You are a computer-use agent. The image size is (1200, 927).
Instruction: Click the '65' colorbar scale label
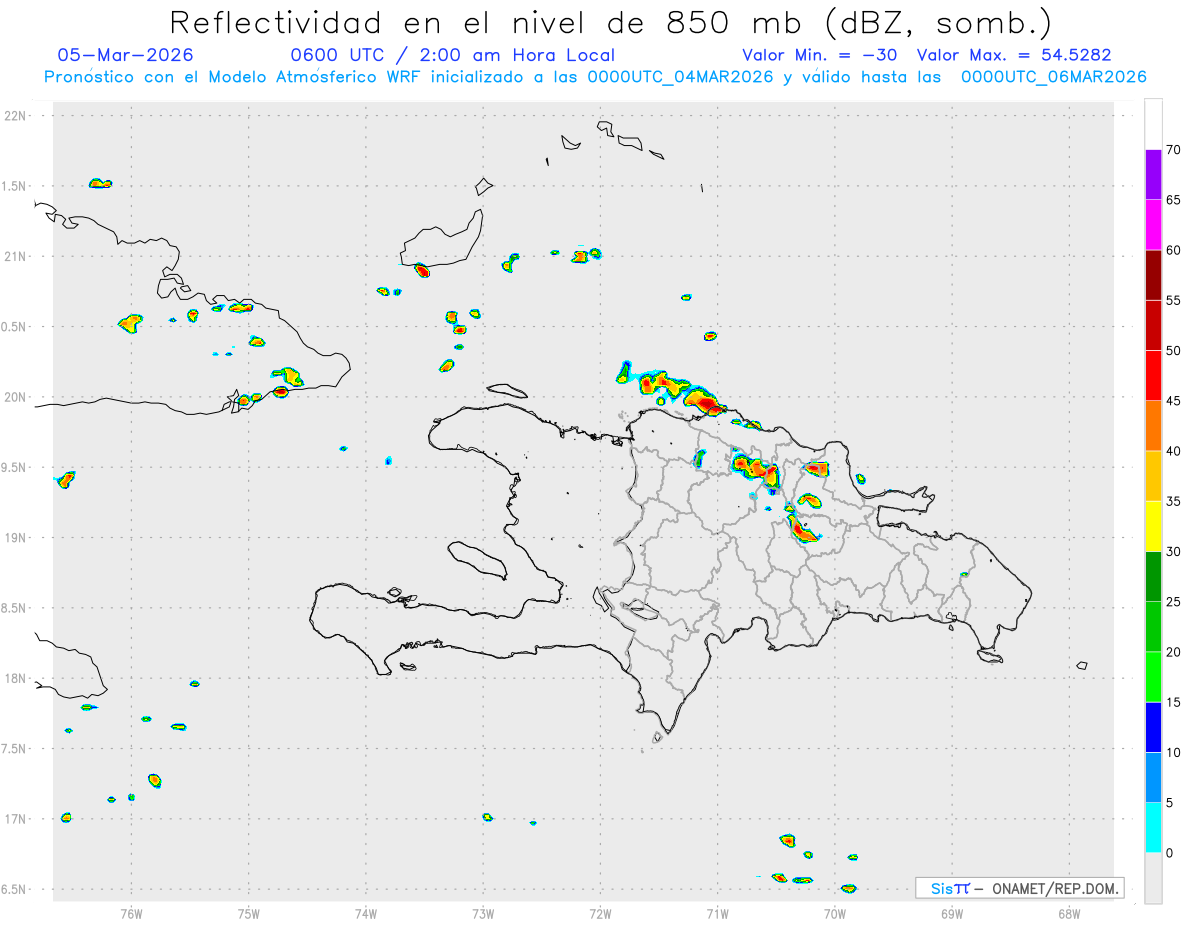(1174, 200)
